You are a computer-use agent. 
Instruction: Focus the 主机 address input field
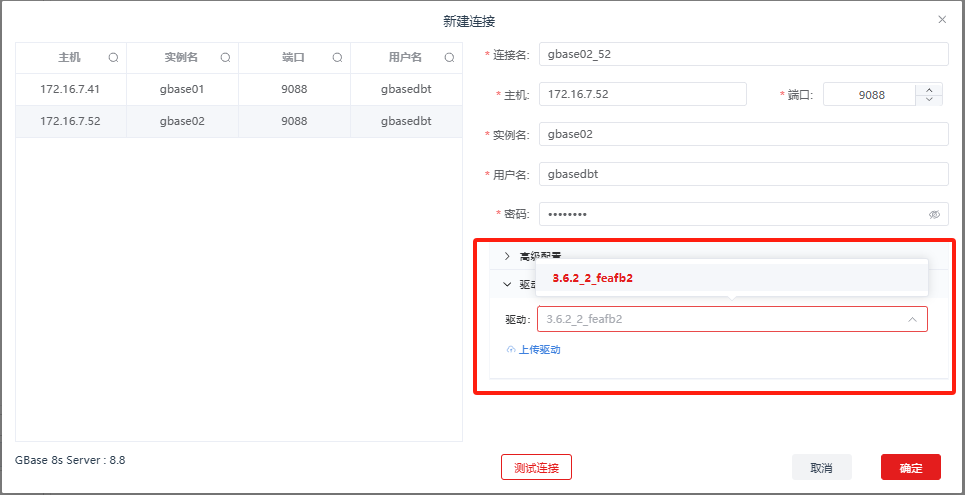642,94
